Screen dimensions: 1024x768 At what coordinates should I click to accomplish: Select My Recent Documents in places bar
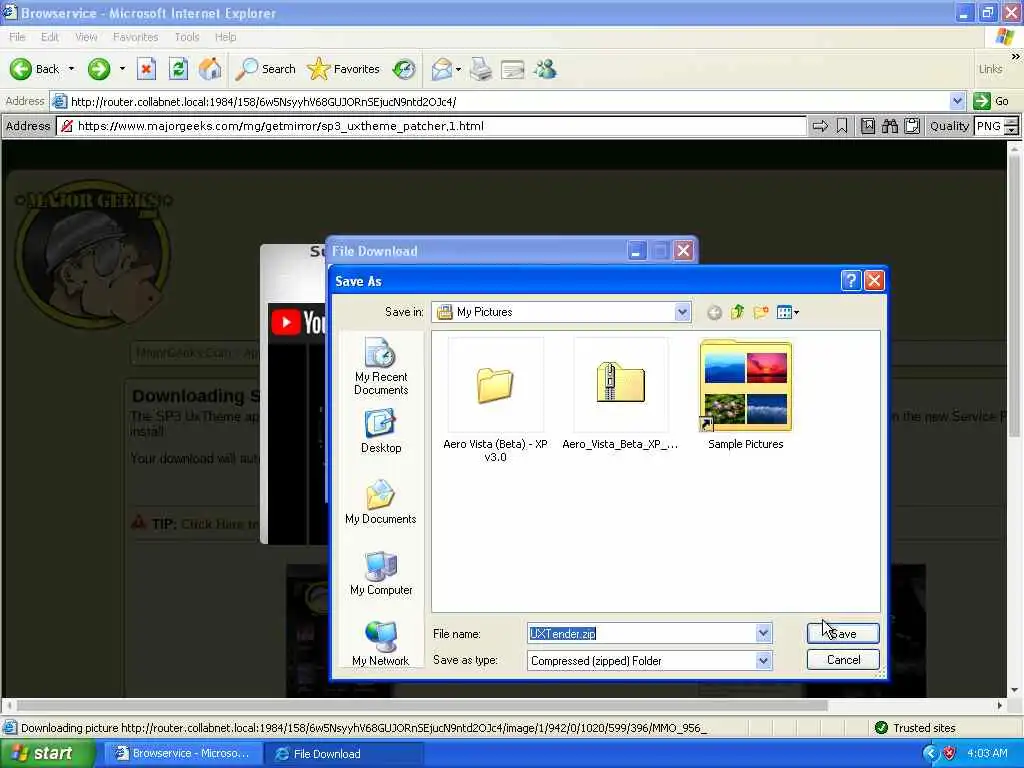381,366
